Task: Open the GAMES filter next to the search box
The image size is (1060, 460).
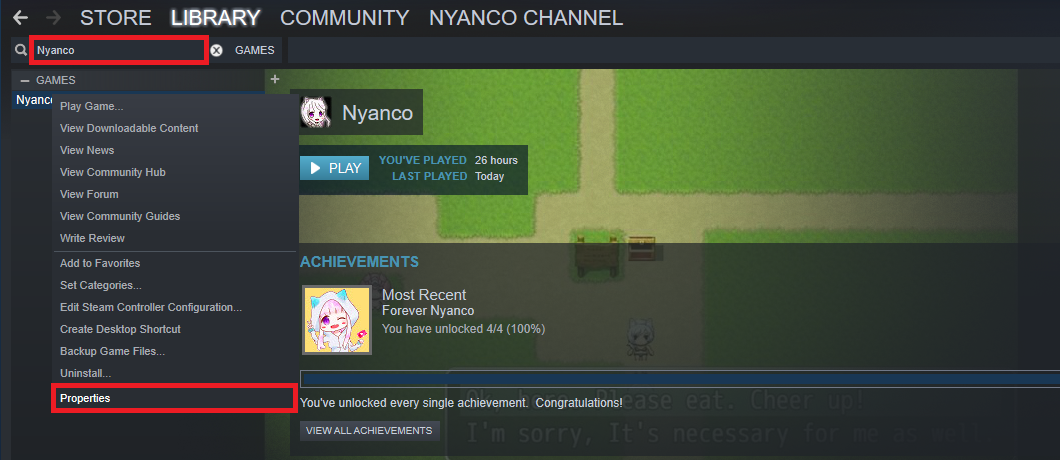Action: [x=254, y=50]
